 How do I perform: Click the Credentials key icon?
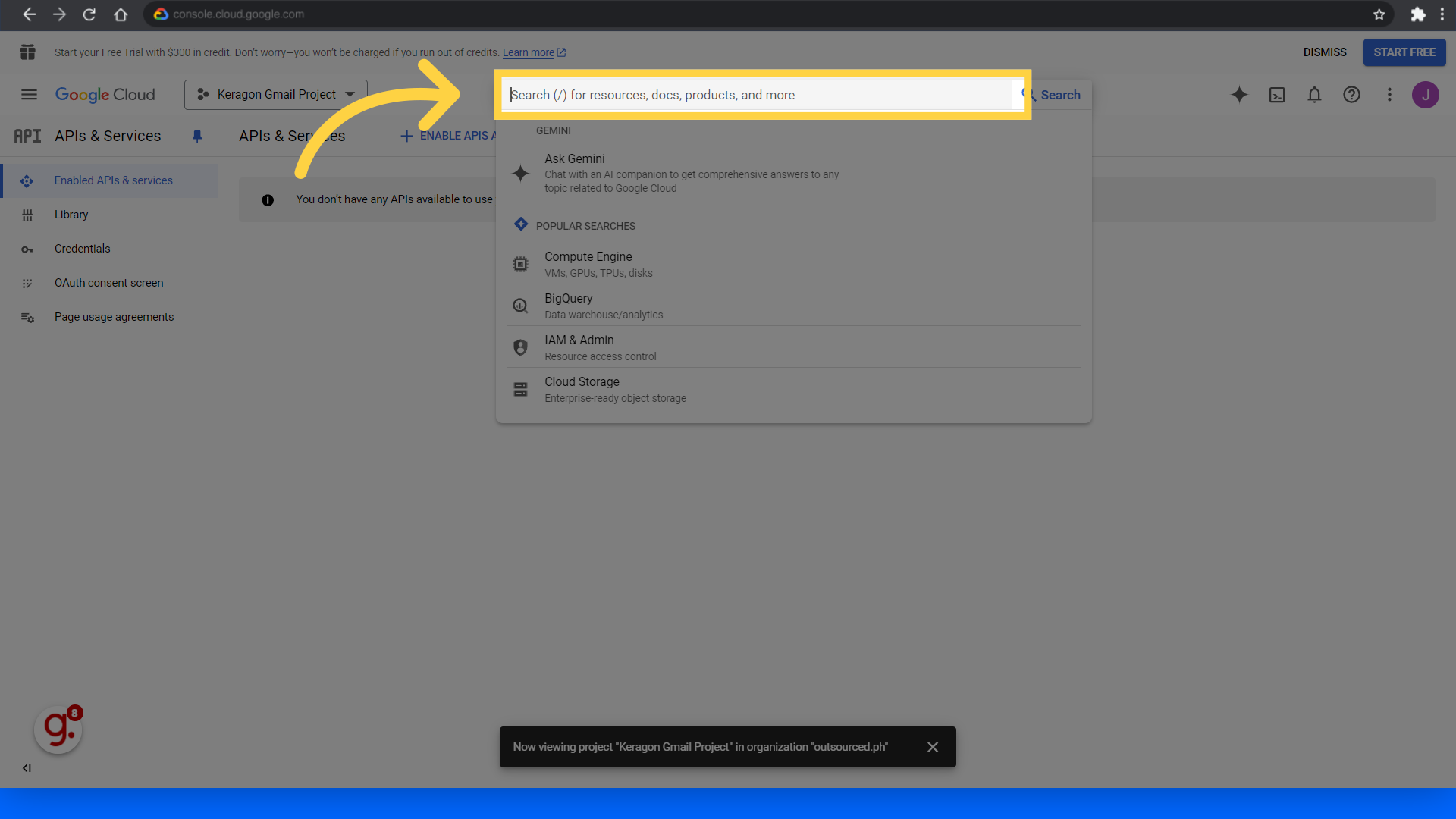tap(27, 249)
